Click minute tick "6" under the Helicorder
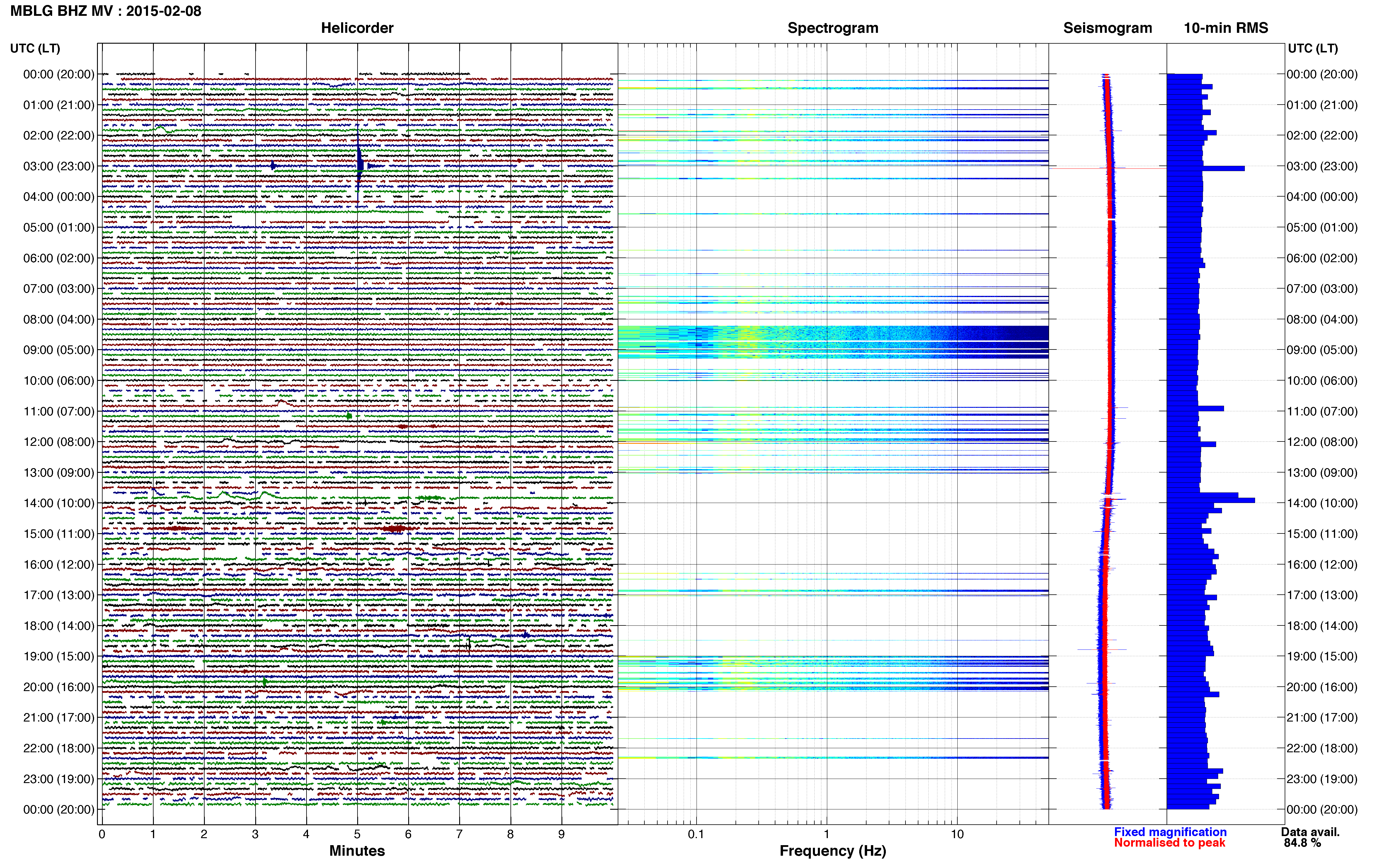This screenshot has width=1389, height=868. (408, 834)
